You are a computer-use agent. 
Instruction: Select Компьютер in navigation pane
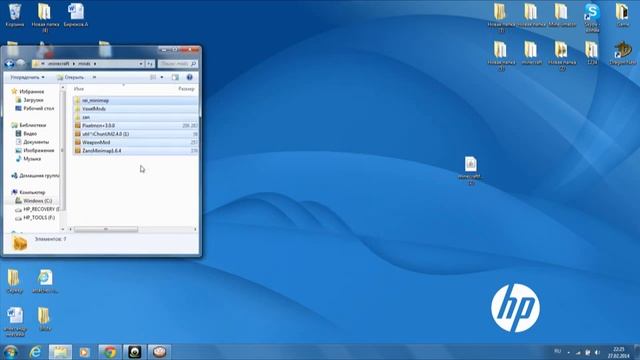tap(32, 192)
